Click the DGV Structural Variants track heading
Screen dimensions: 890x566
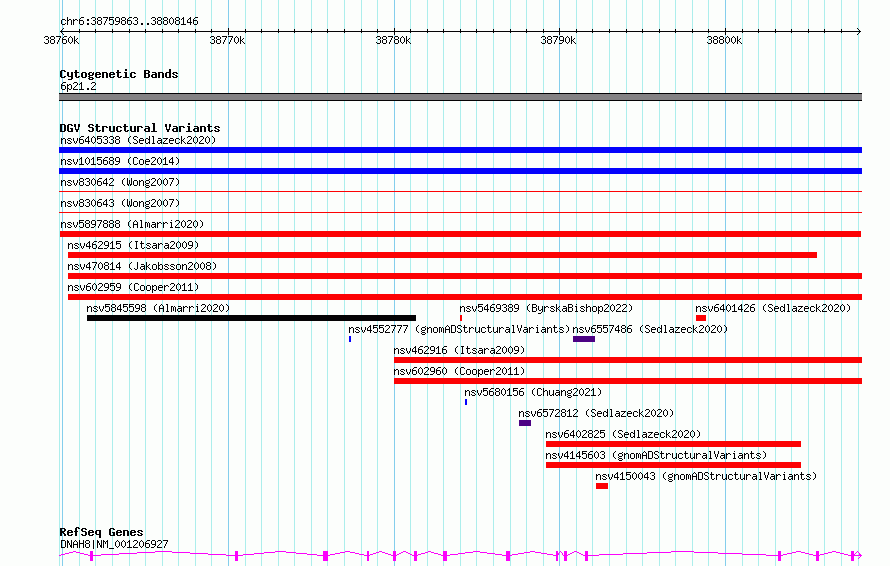tap(140, 128)
